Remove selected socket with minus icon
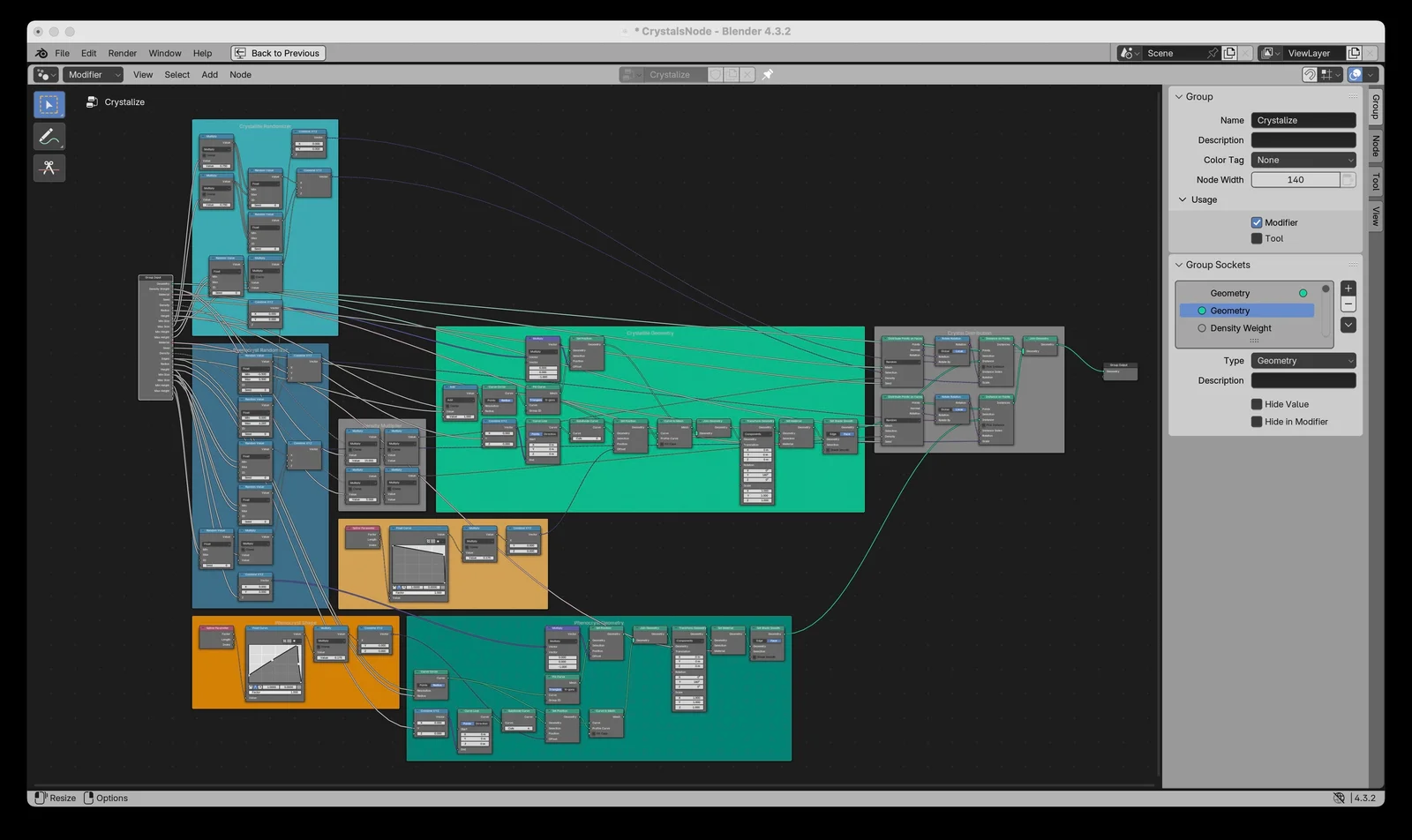This screenshot has width=1412, height=840. 1348,304
